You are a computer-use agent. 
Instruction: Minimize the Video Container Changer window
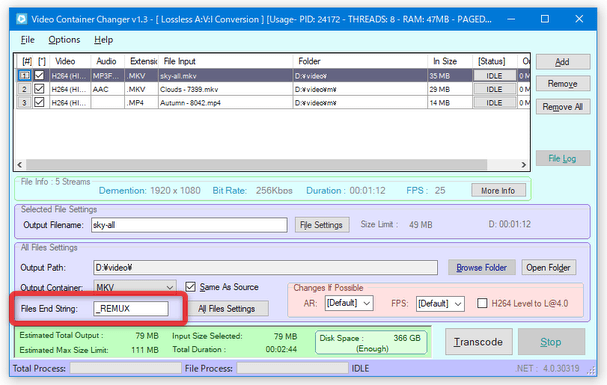tap(511, 19)
